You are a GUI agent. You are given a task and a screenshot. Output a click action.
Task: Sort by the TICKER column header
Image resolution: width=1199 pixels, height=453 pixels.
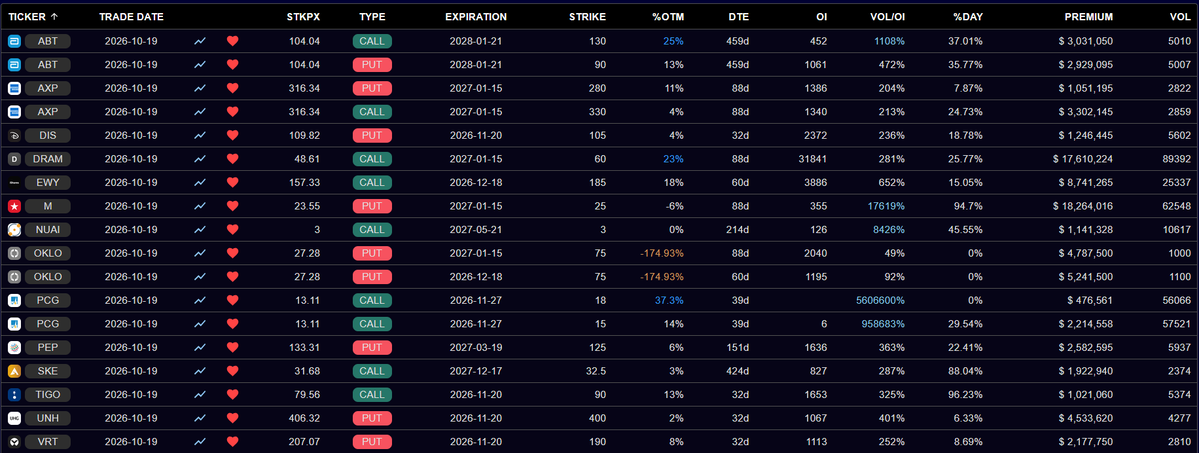click(33, 16)
